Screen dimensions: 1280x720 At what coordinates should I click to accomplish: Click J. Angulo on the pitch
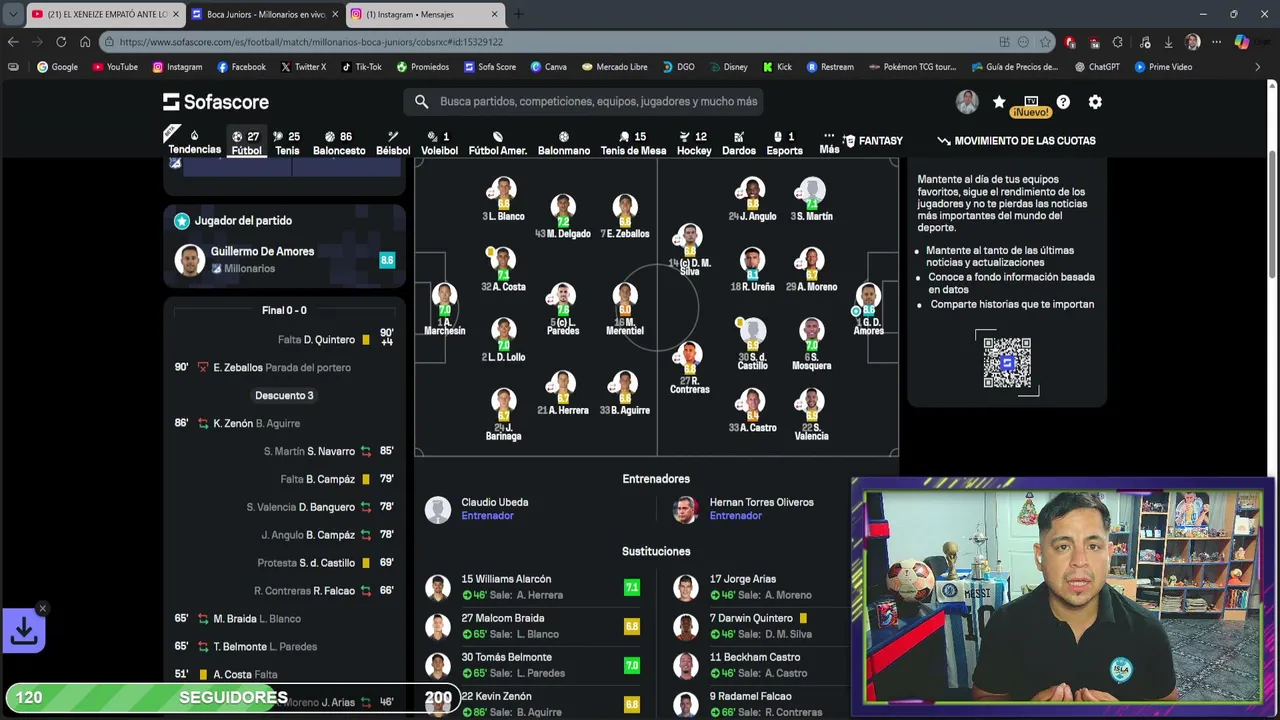752,200
